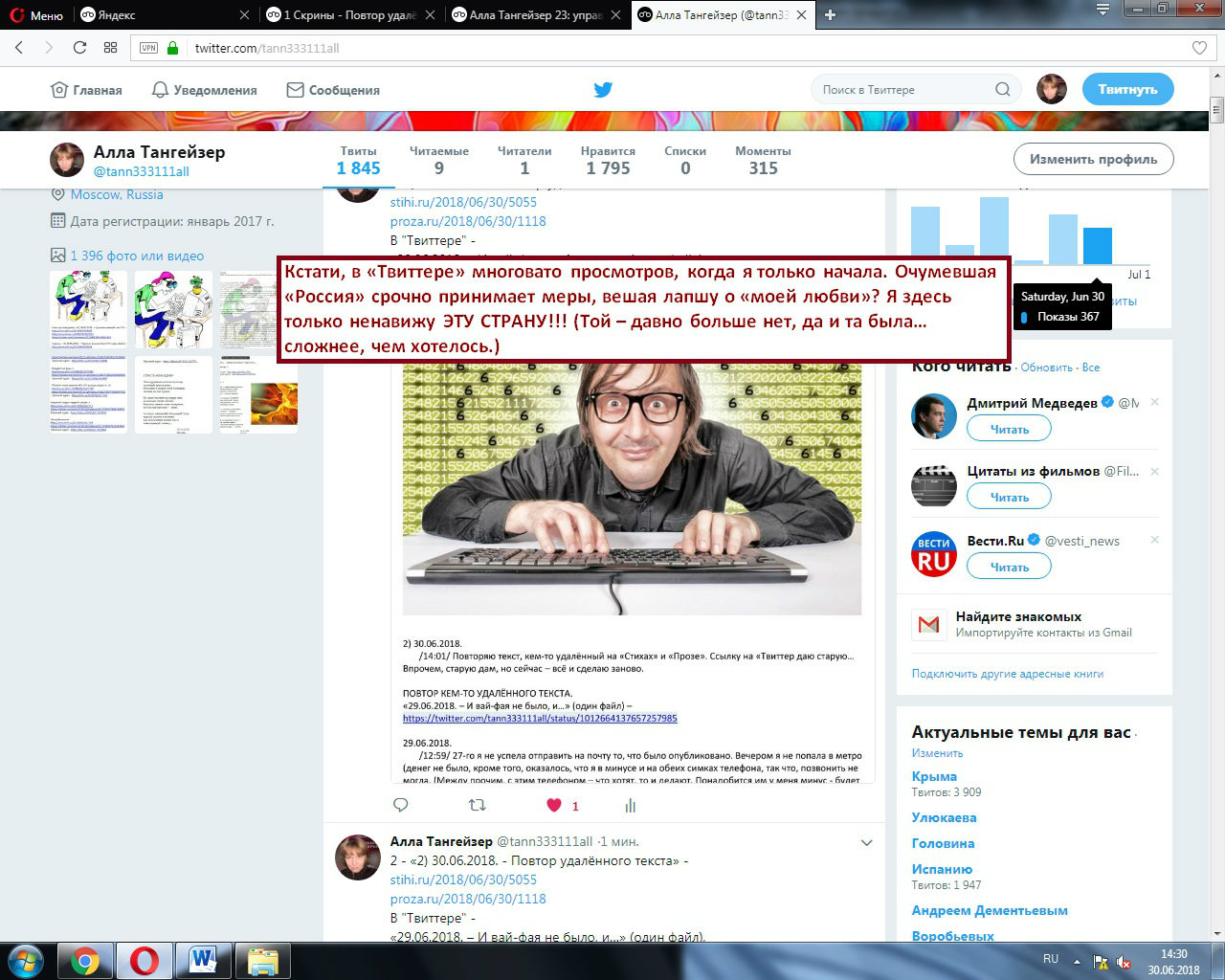Bookmark page with heart icon in address bar
1225x980 pixels.
[1199, 48]
